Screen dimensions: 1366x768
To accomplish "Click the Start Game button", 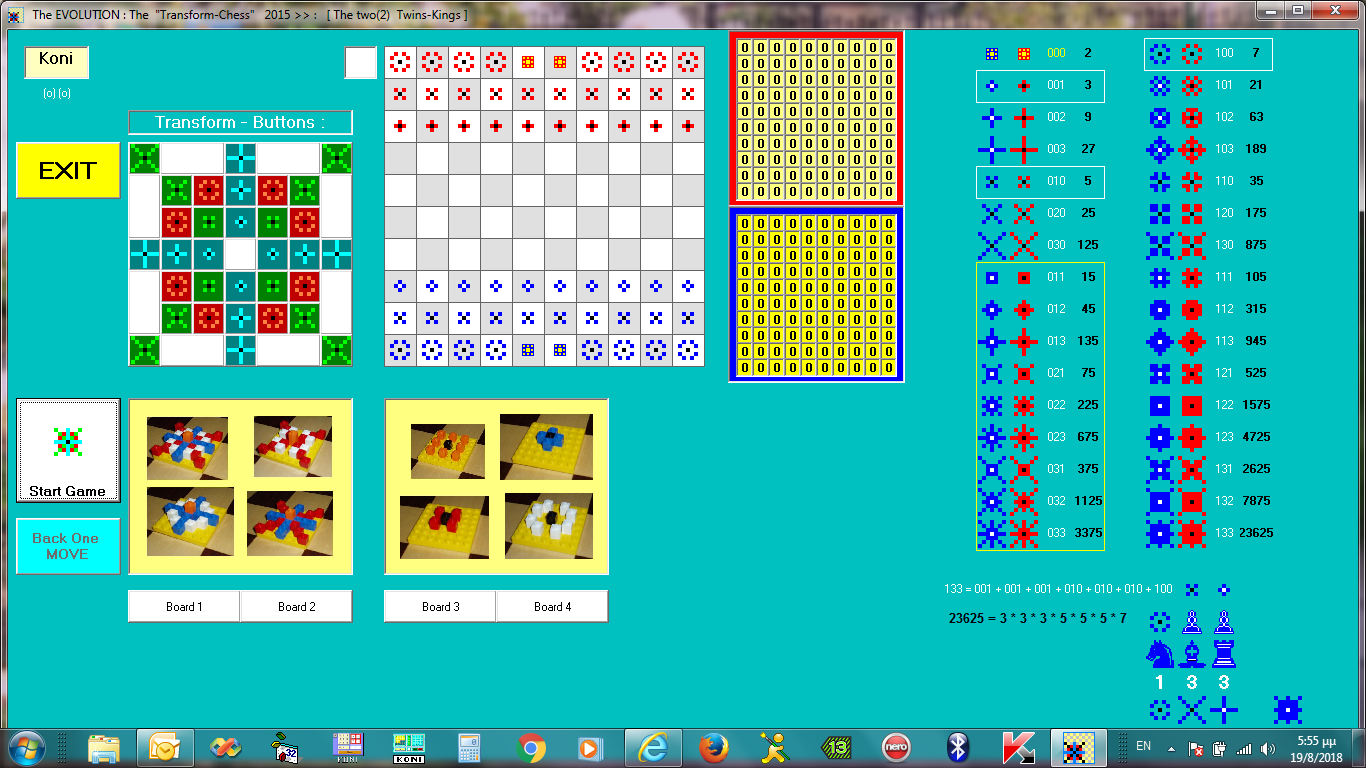I will click(x=68, y=450).
